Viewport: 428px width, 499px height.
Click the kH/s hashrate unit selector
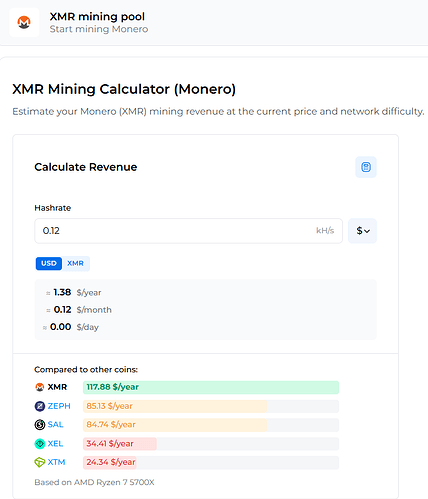coord(325,231)
